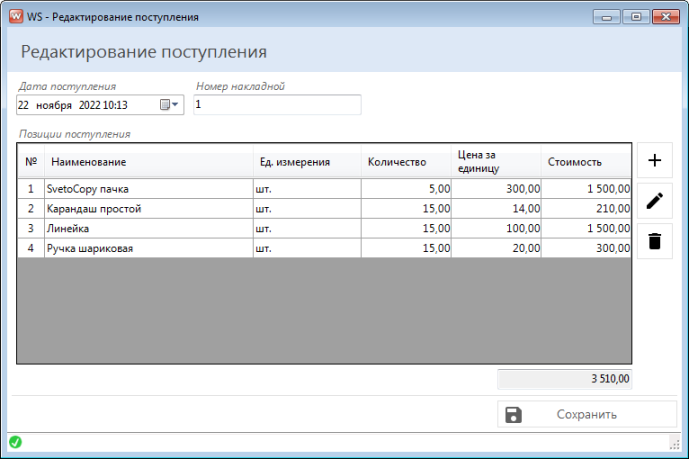
Task: Select the Линейка item cell
Action: (149, 228)
